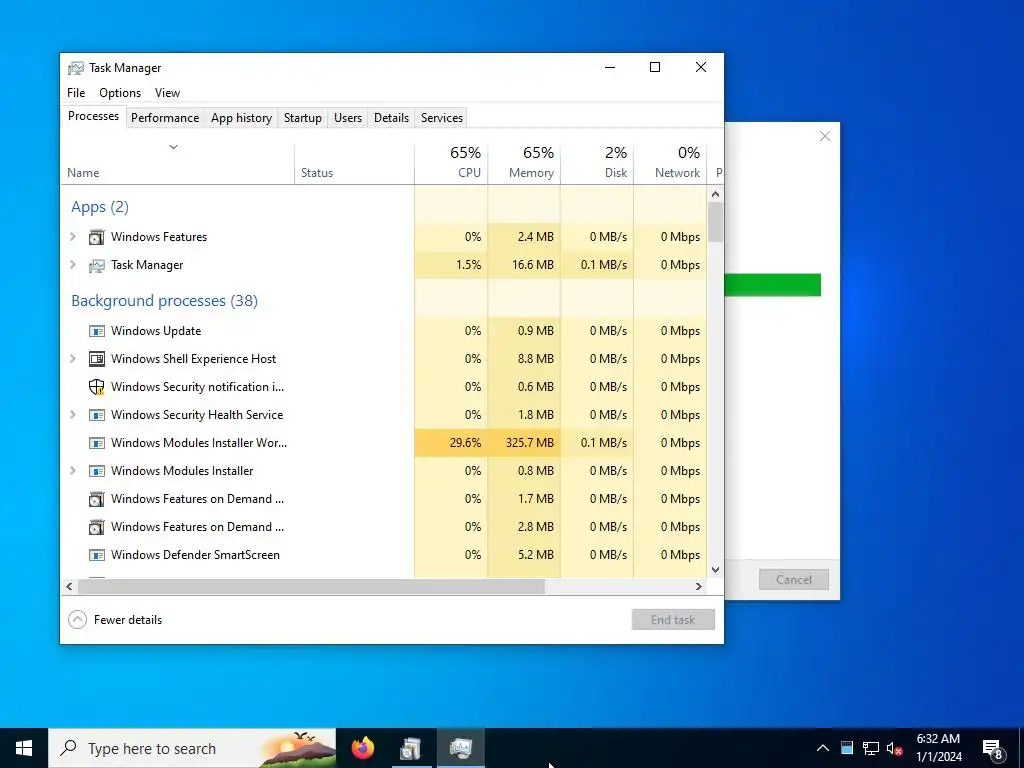Viewport: 1024px width, 768px height.
Task: Click the Windows Security Health Service icon
Action: click(x=96, y=415)
